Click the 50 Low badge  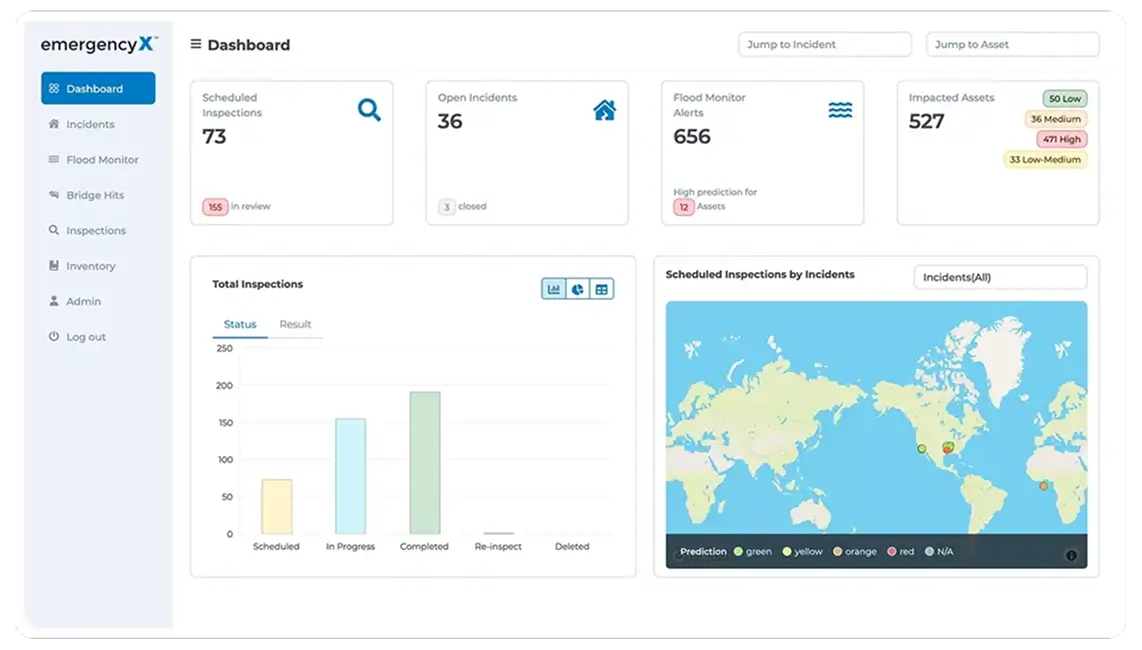[x=1065, y=98]
